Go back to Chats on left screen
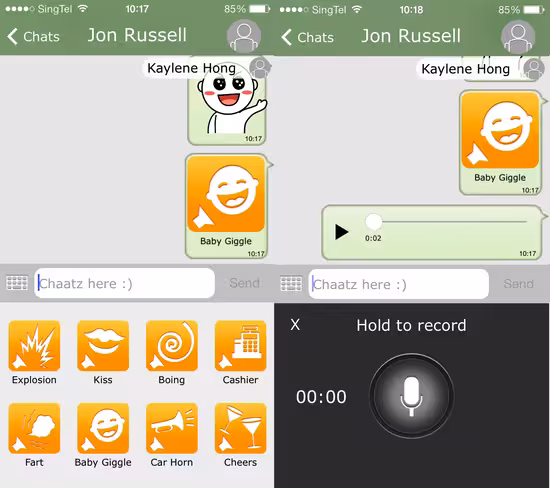The image size is (550, 488). 33,36
